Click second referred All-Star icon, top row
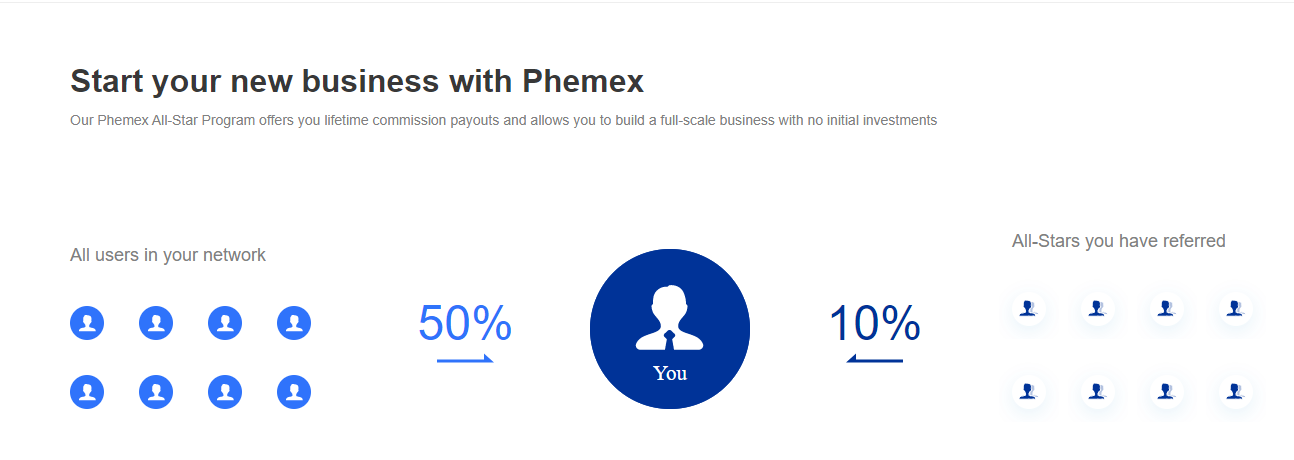 (1097, 309)
